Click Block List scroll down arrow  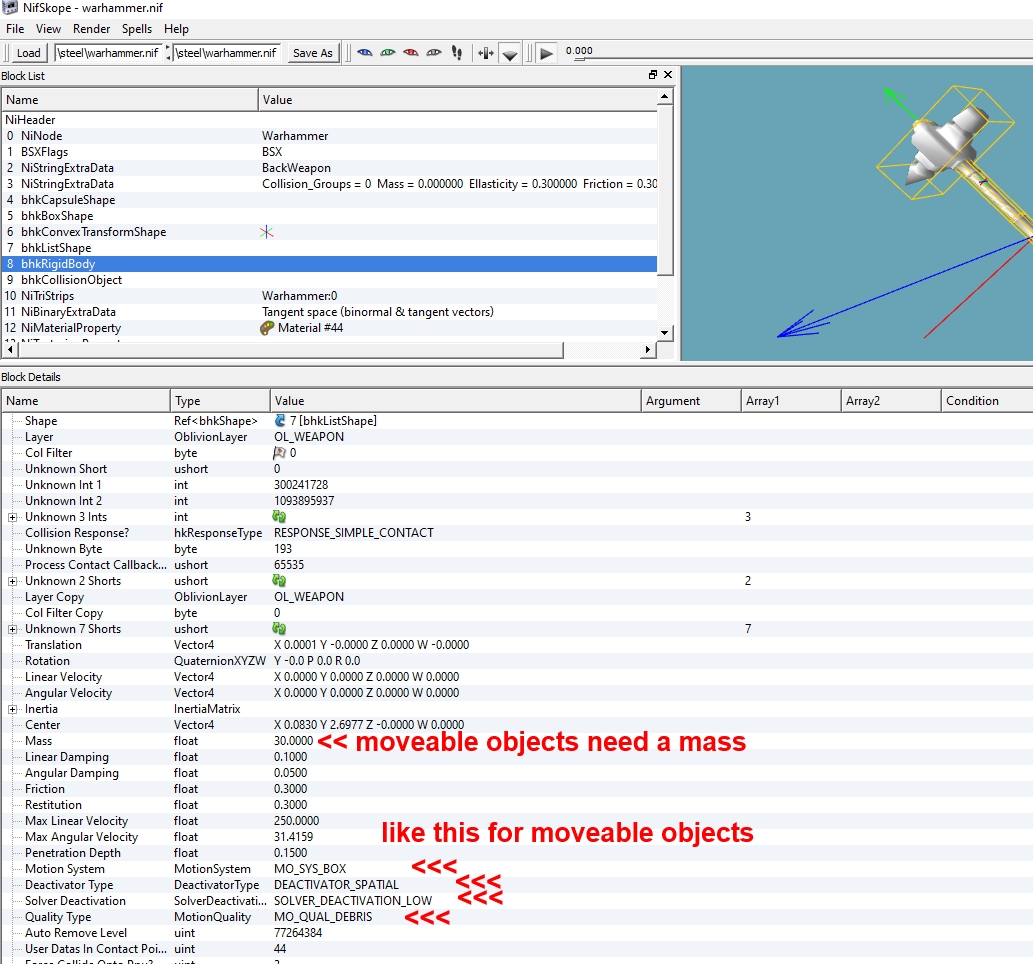point(665,333)
